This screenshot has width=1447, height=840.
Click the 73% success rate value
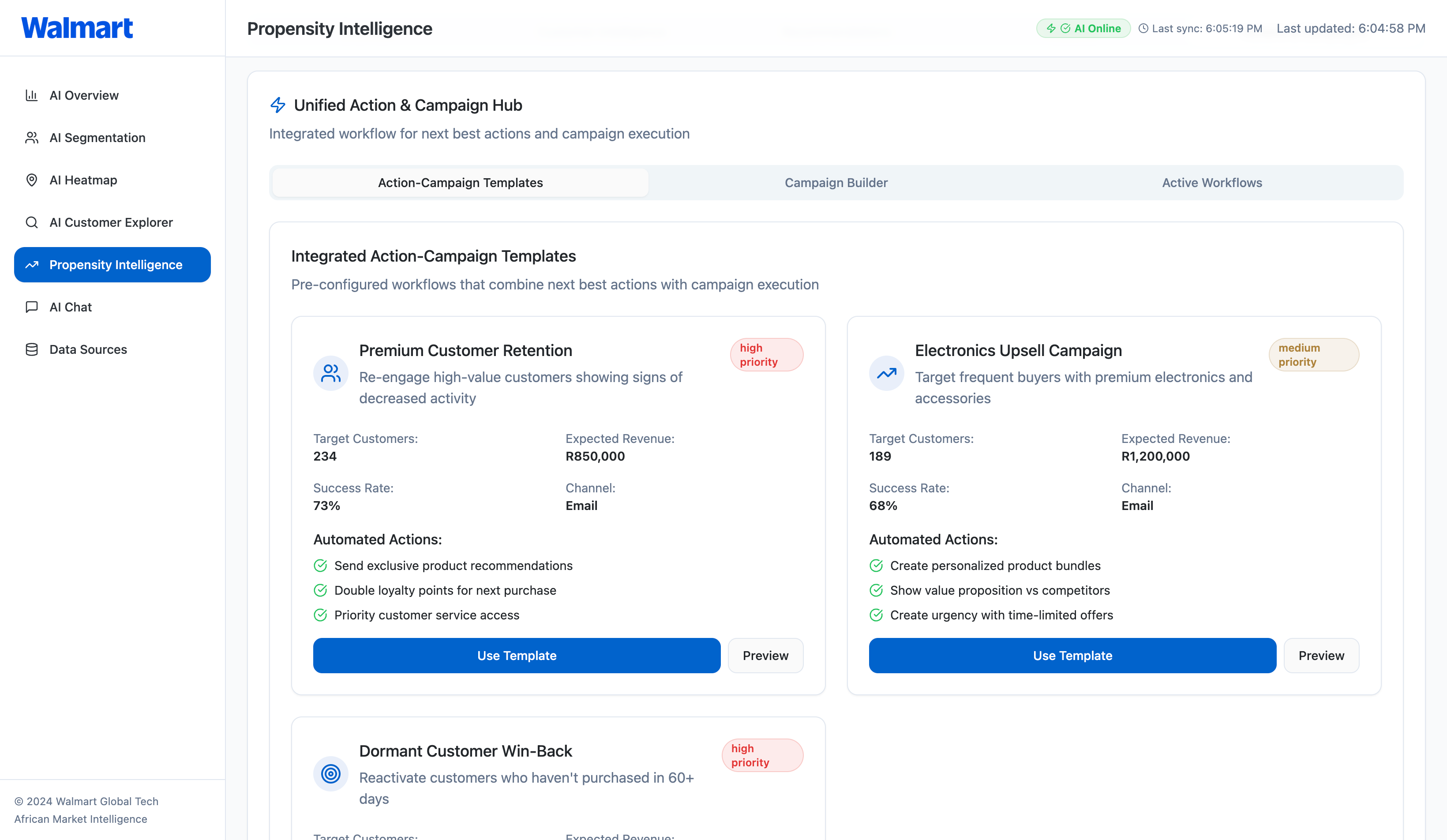point(327,506)
